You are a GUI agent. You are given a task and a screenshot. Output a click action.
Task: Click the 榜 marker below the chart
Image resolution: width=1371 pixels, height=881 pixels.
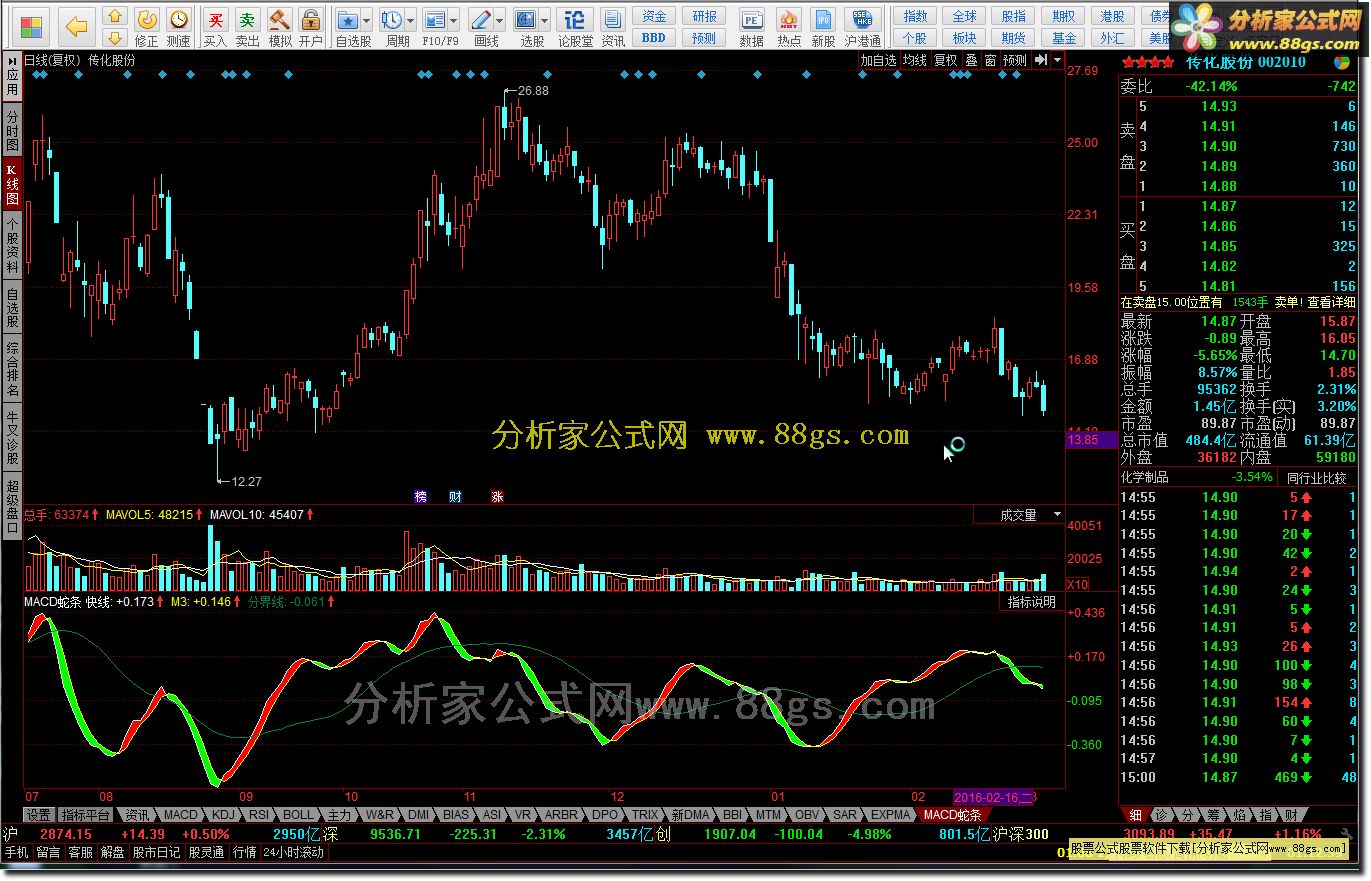tap(420, 496)
